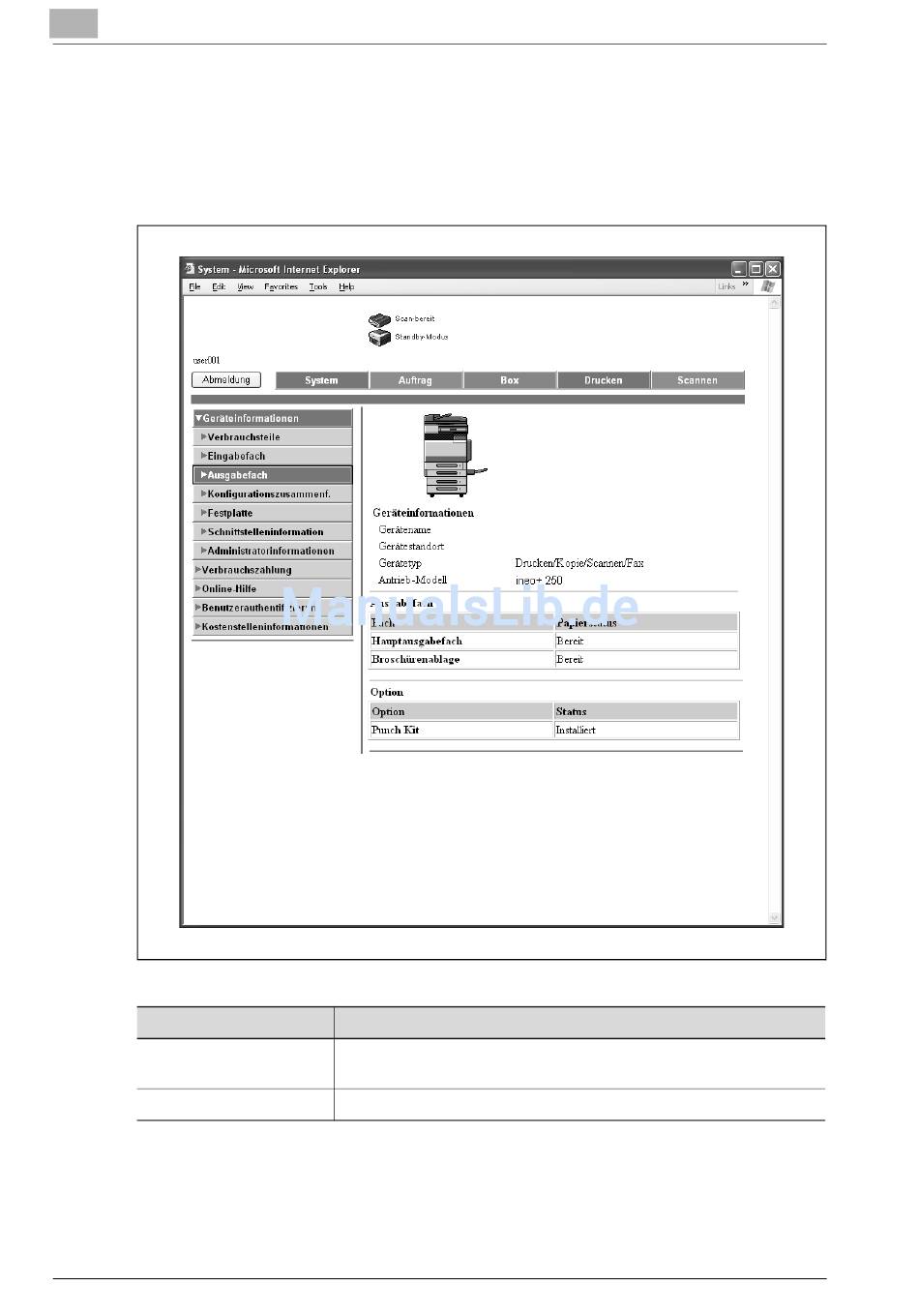Click the Installiert status cell
This screenshot has width=919, height=1316.
pos(645,730)
